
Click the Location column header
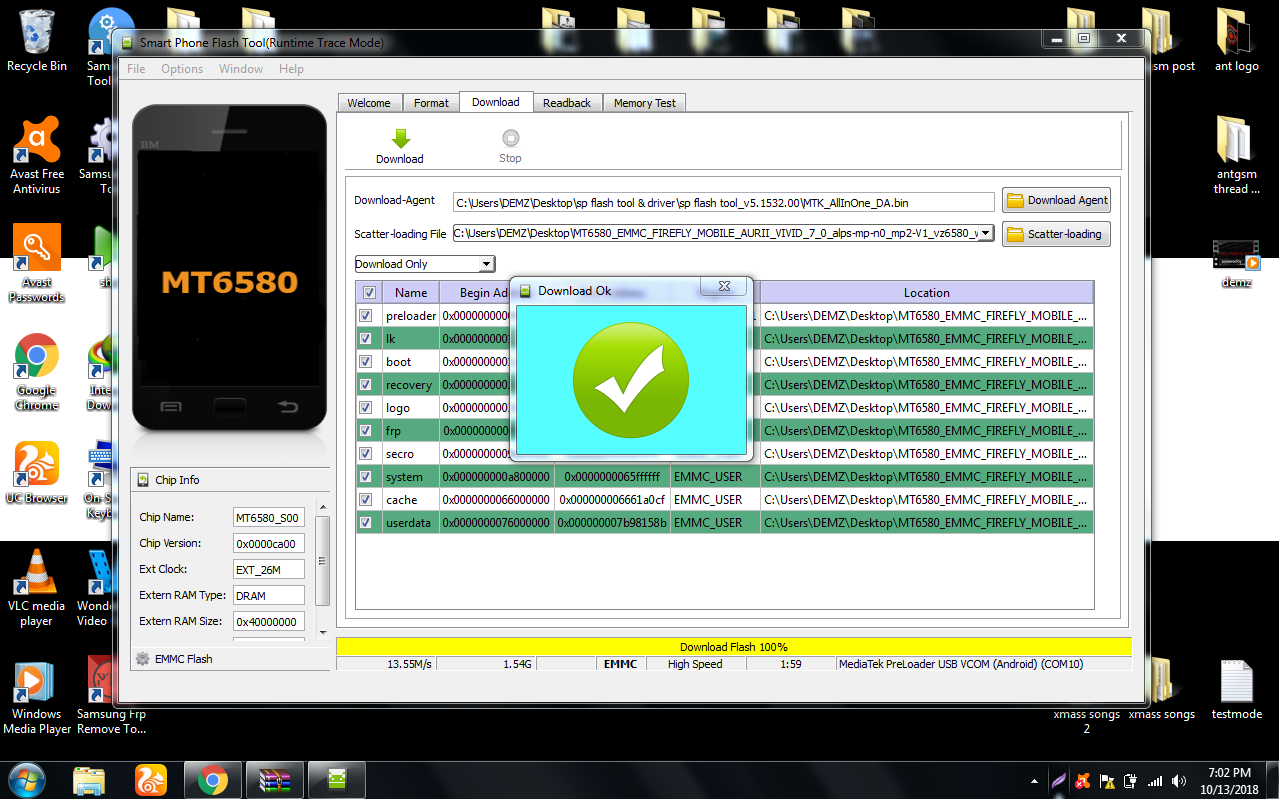927,293
